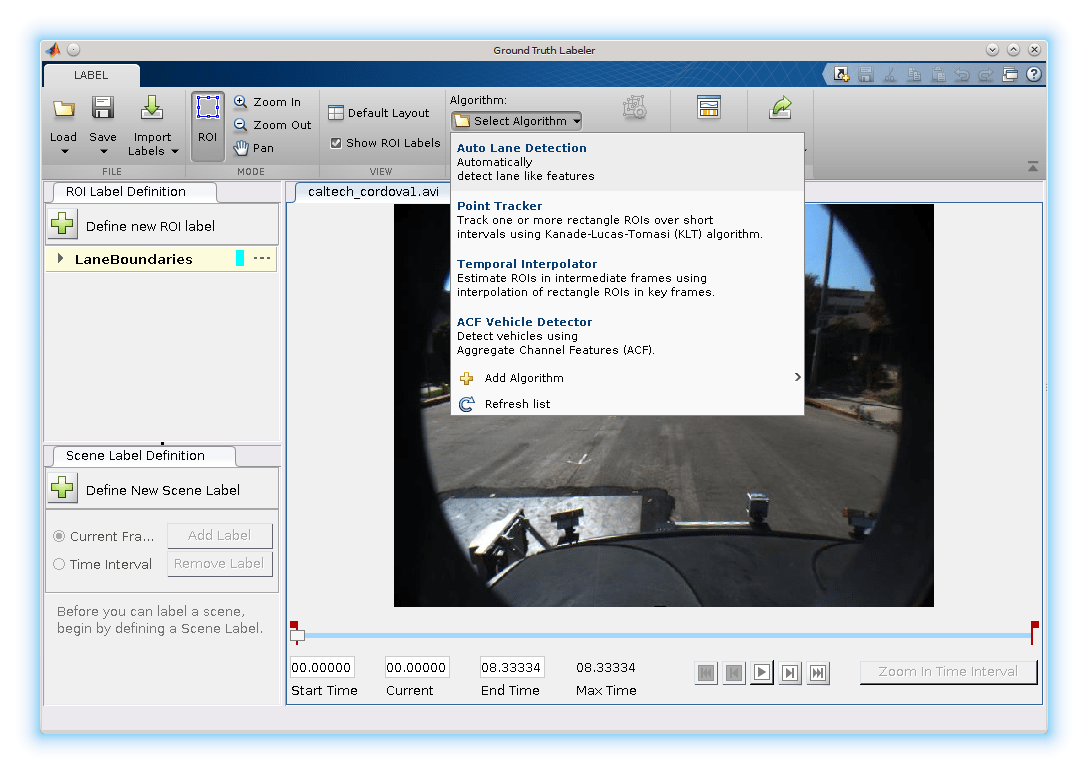1088x774 pixels.
Task: Click the Zoom In magnifier tool
Action: (x=241, y=102)
